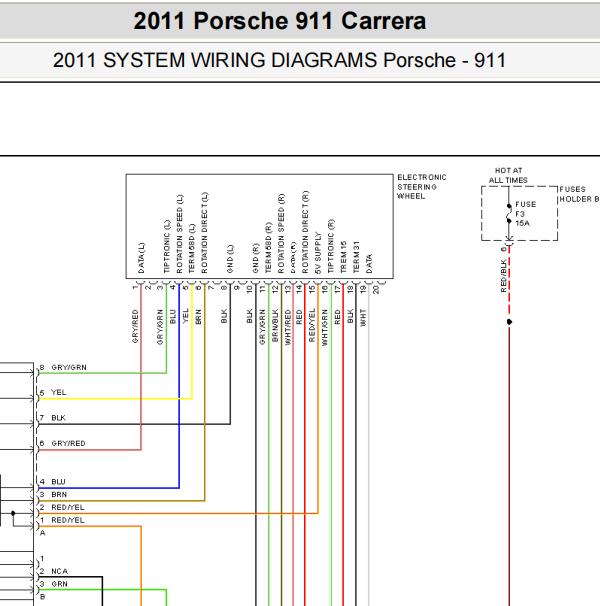Click the HOT AT ALL TIMES label

coord(508,175)
